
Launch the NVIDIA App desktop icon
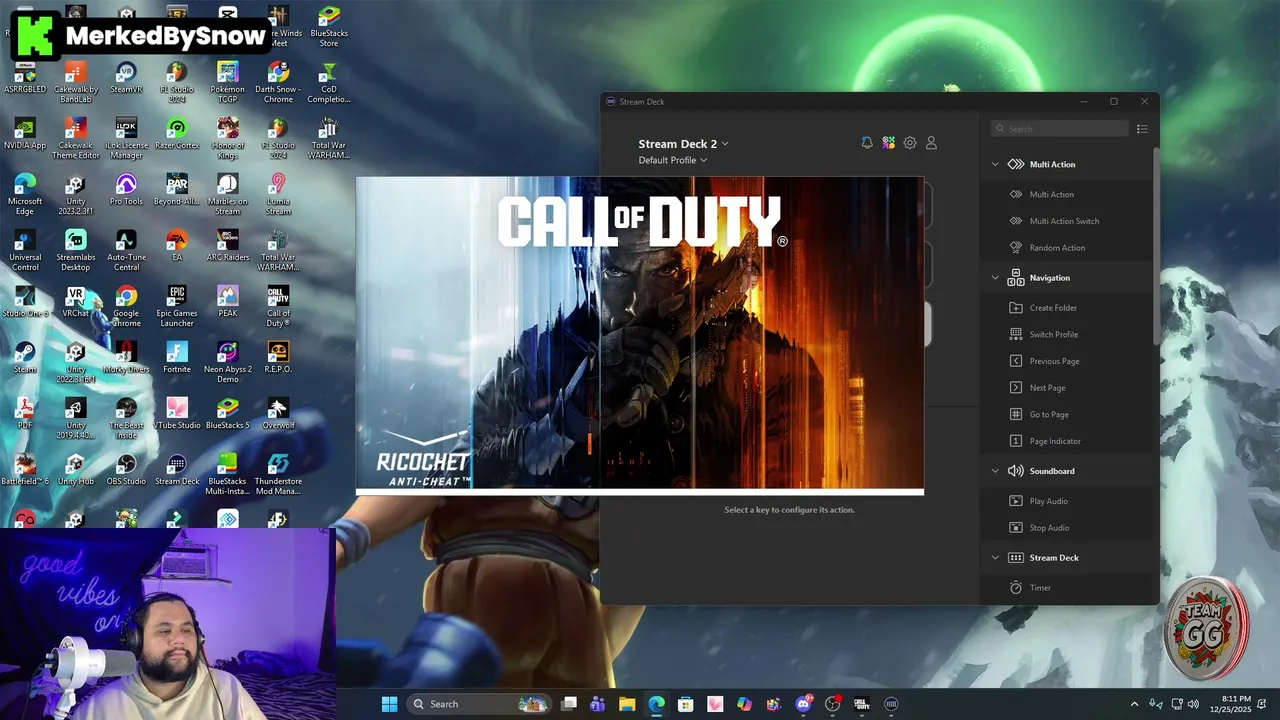click(x=25, y=134)
